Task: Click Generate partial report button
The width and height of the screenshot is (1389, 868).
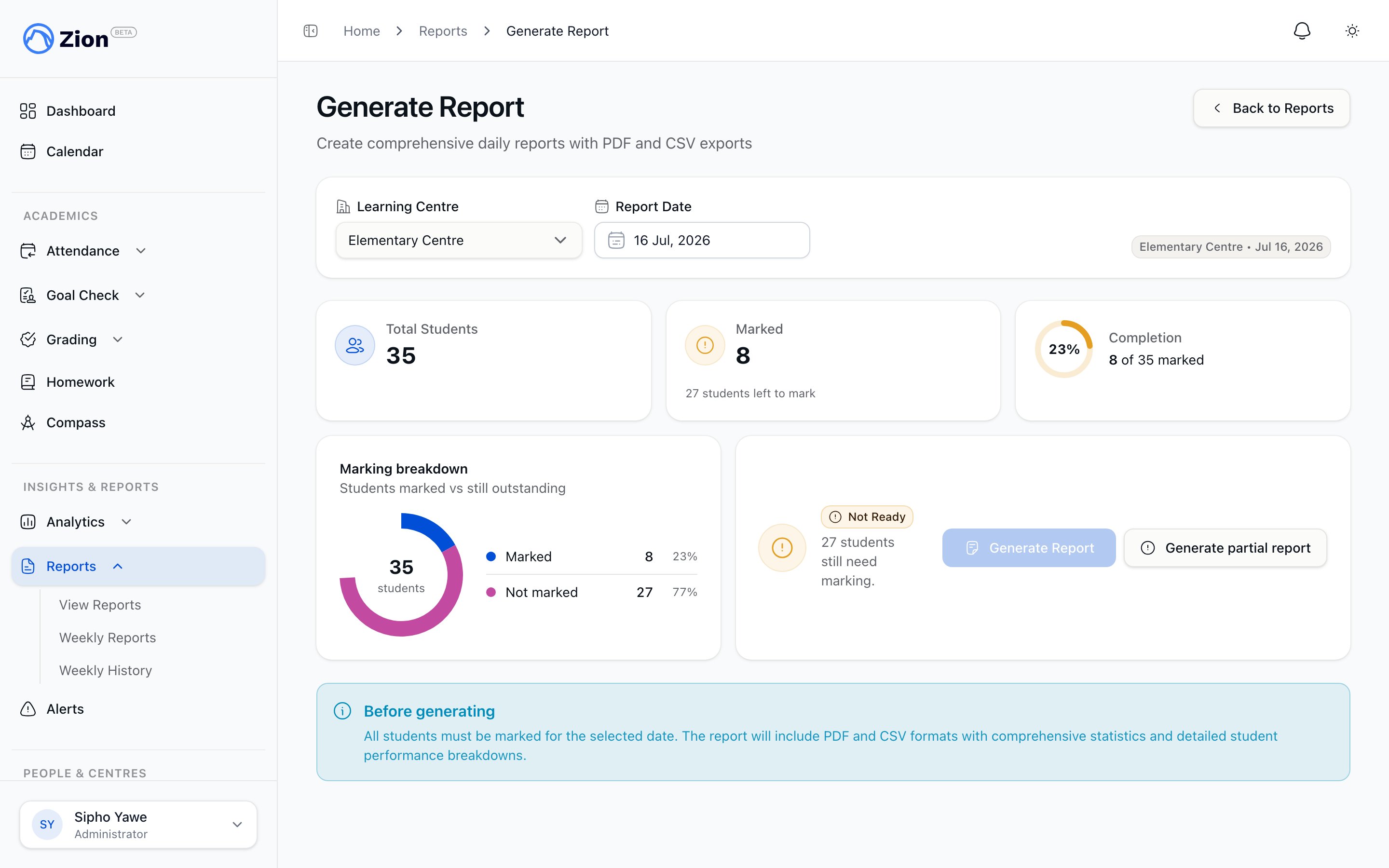Action: 1225,548
